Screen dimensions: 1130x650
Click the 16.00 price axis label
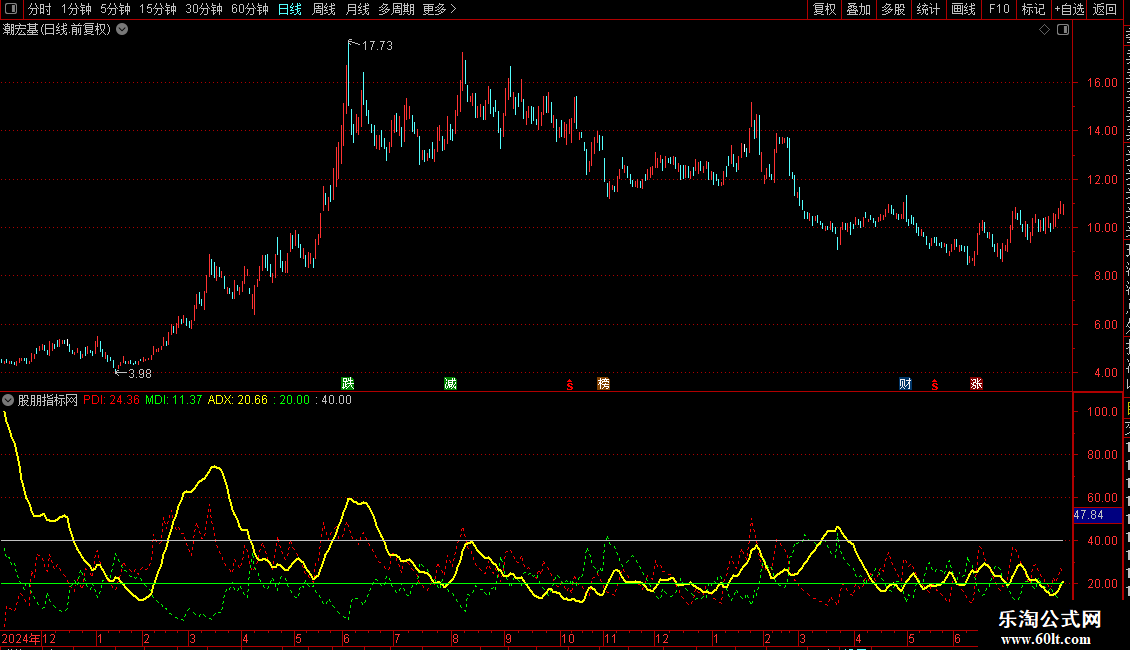pyautogui.click(x=1102, y=83)
